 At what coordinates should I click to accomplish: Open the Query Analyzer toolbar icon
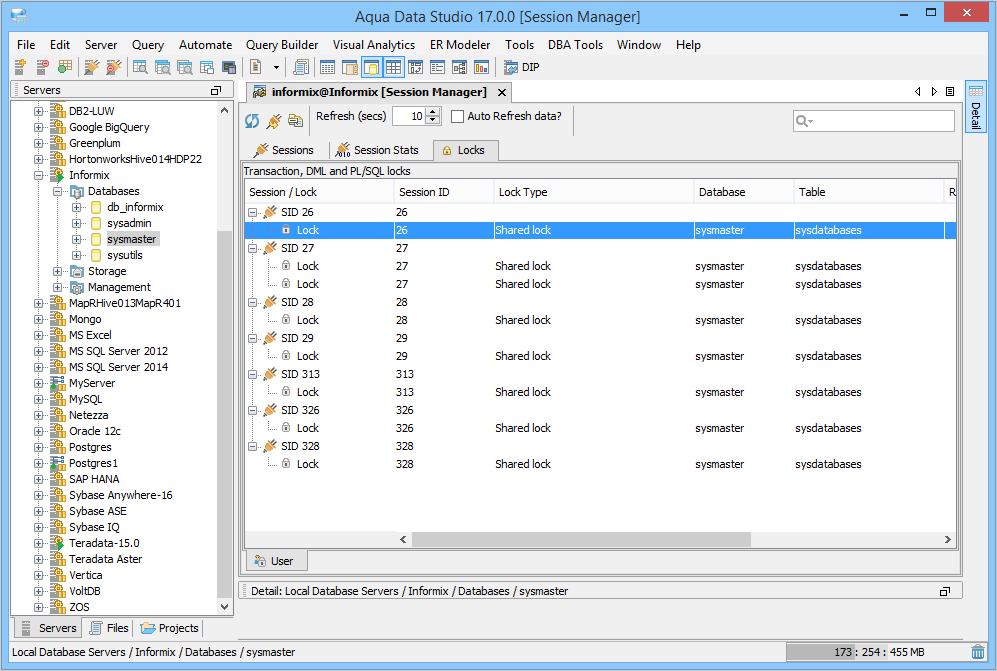coord(140,67)
